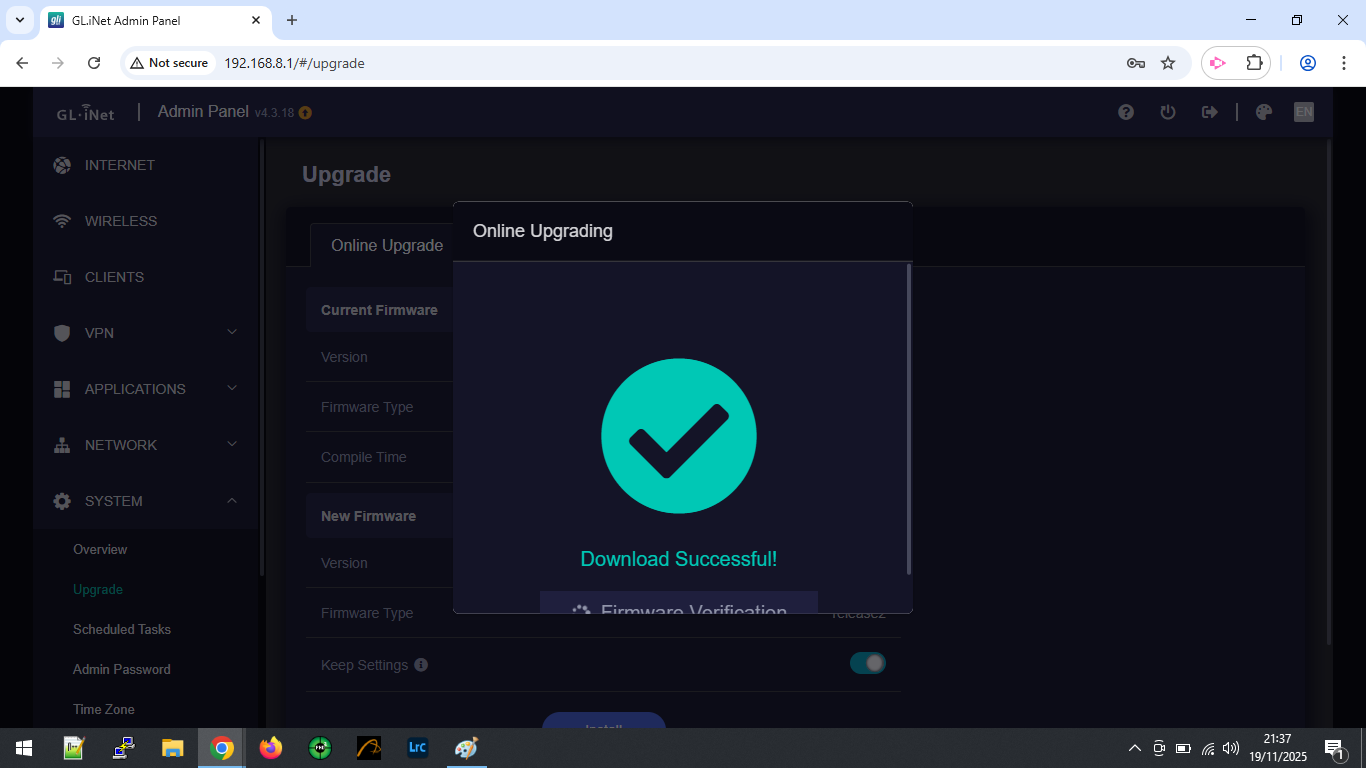Screen dimensions: 1366x768
Task: Select the WIRELESS wifi icon
Action: (x=61, y=221)
